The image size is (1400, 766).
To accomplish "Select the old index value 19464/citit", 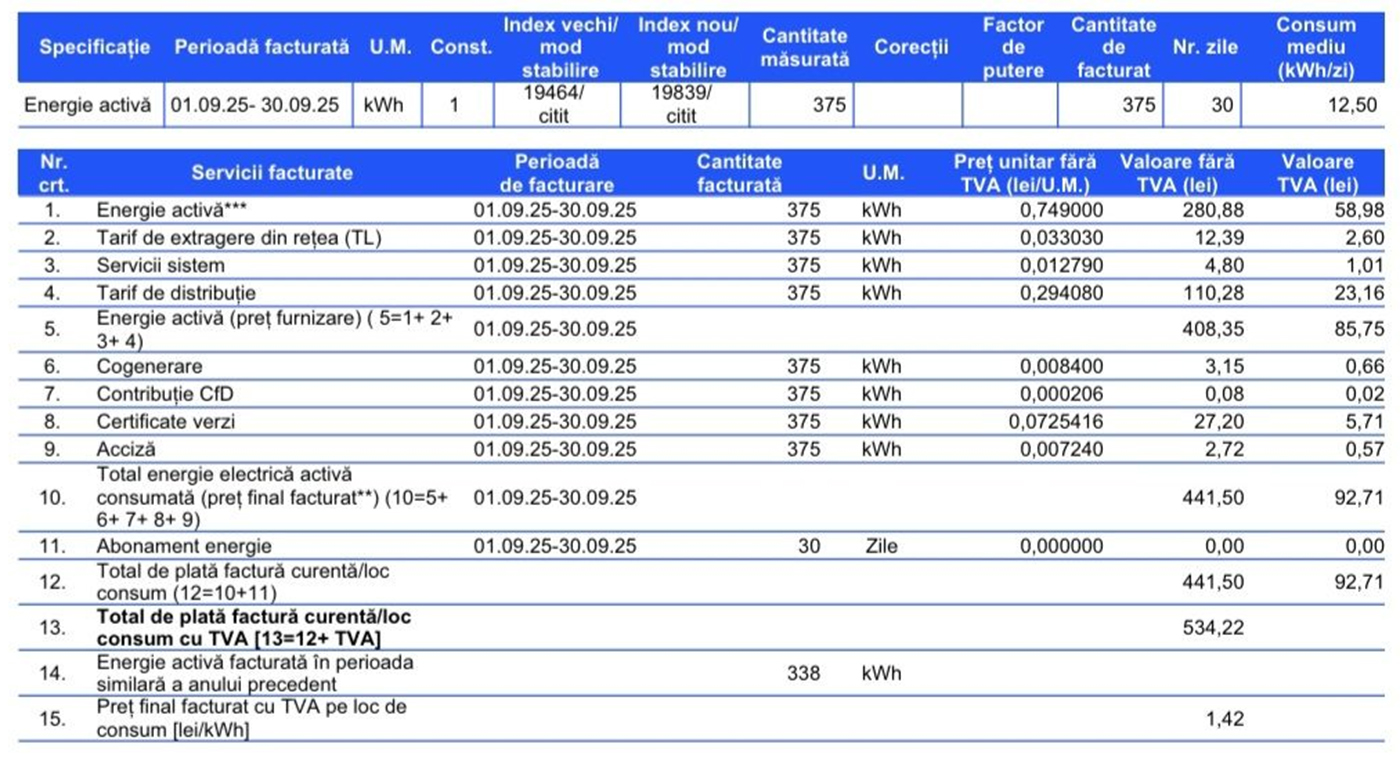I will [557, 104].
